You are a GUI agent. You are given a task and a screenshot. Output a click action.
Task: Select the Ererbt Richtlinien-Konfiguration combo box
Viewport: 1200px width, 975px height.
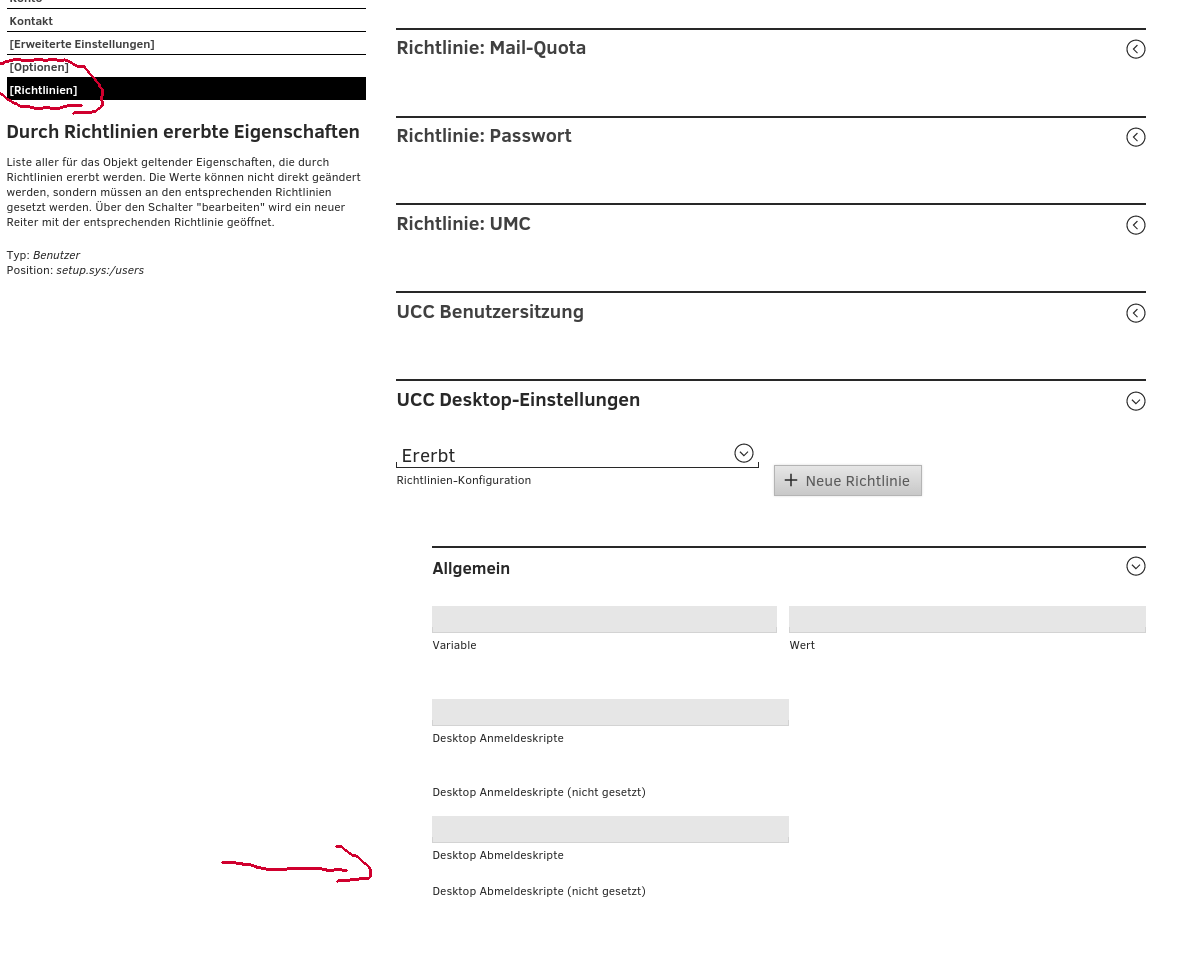point(565,456)
